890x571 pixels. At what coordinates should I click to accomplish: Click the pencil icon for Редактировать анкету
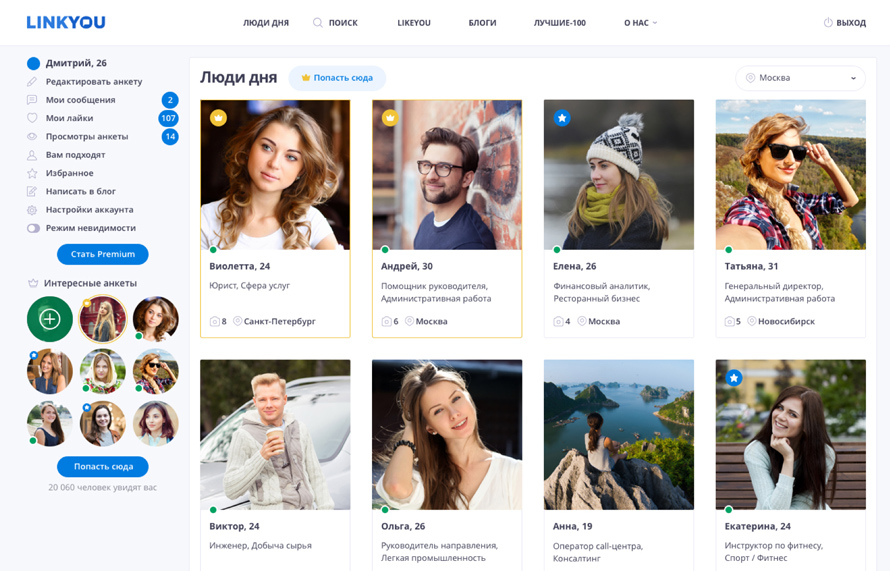coord(32,82)
